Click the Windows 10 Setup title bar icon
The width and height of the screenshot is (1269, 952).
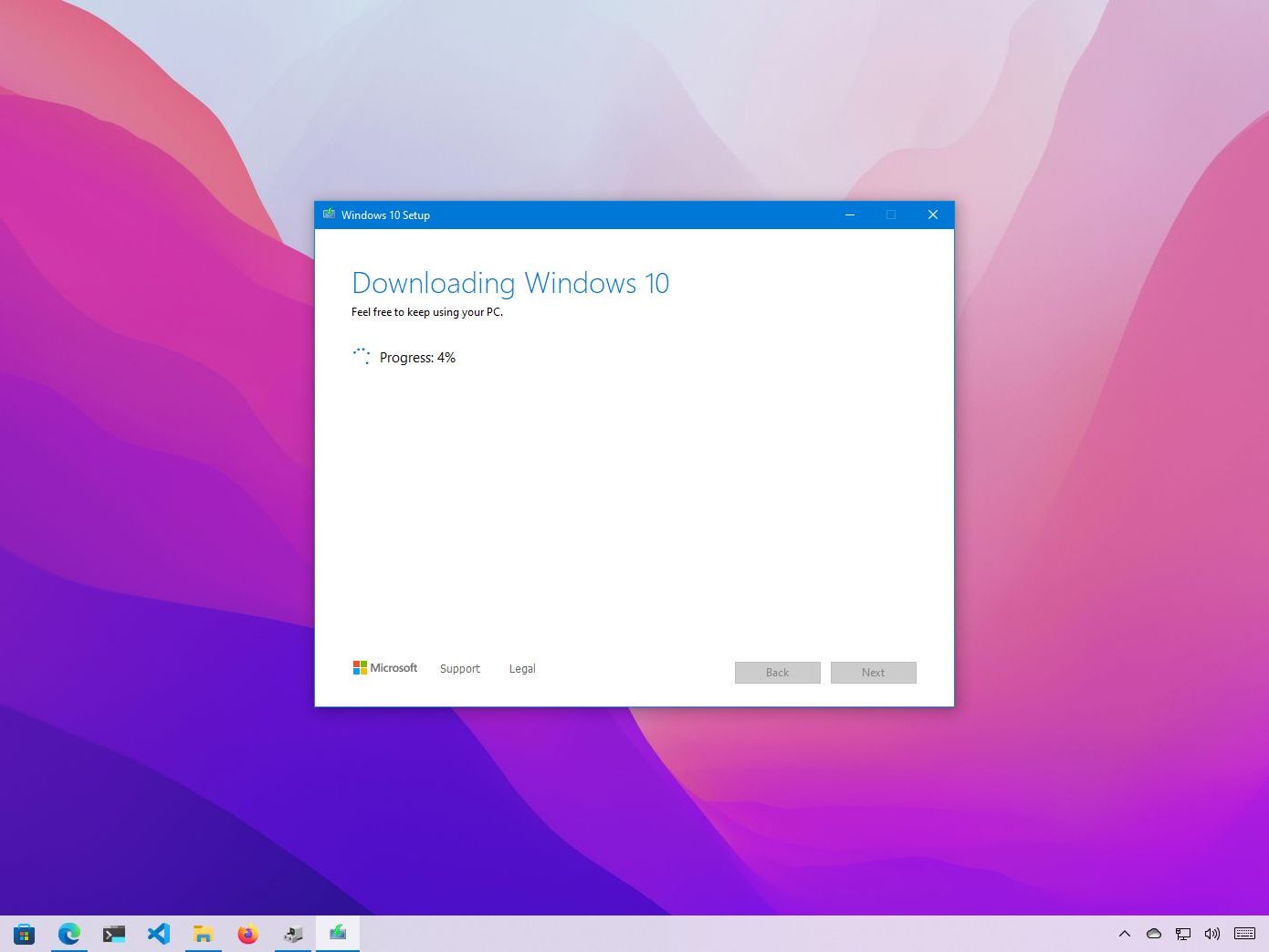330,214
